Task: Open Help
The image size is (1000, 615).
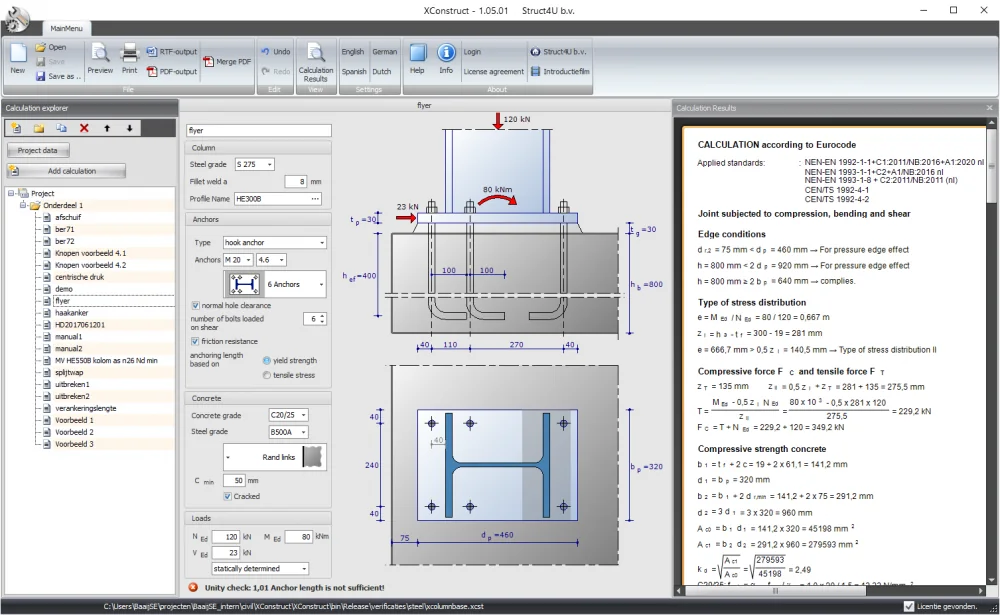Action: tap(417, 59)
